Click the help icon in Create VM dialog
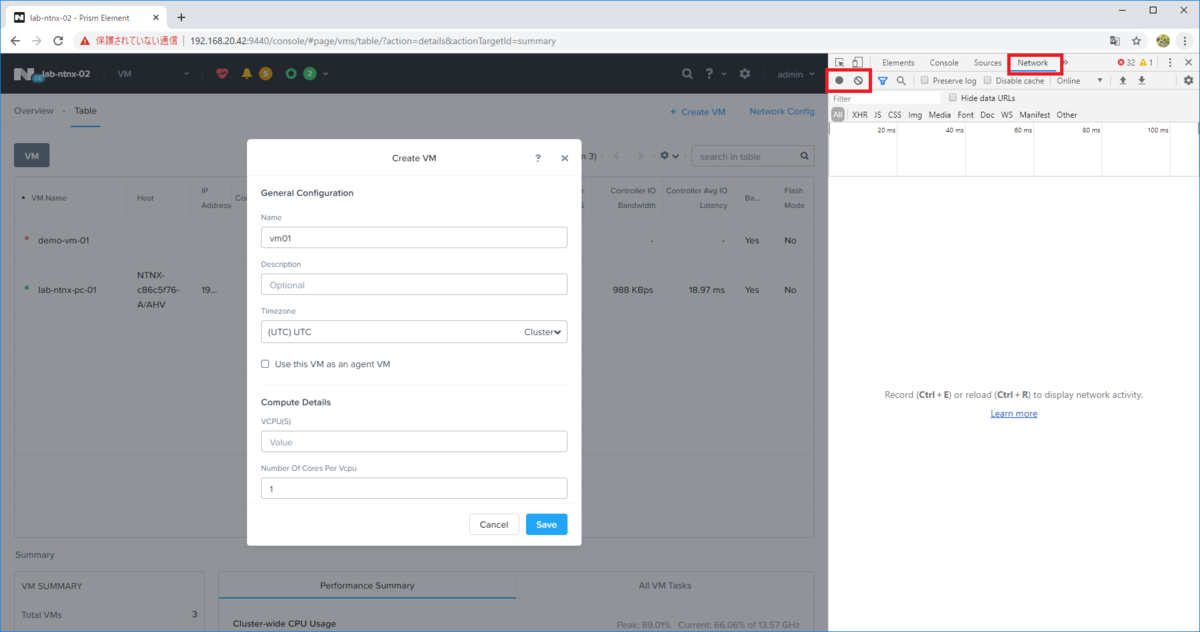1200x632 pixels. (538, 158)
